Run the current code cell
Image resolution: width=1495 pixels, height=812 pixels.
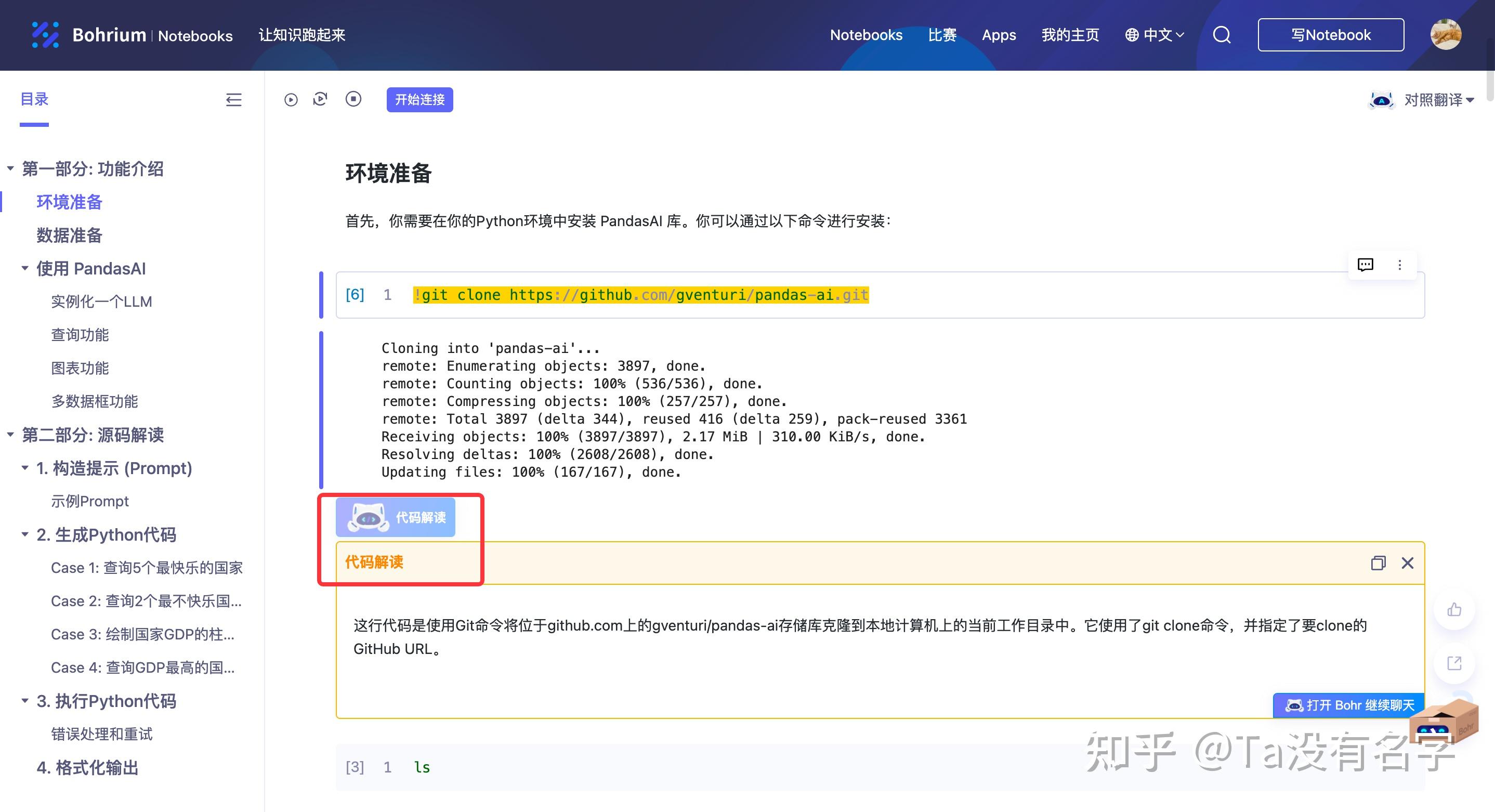click(x=291, y=99)
